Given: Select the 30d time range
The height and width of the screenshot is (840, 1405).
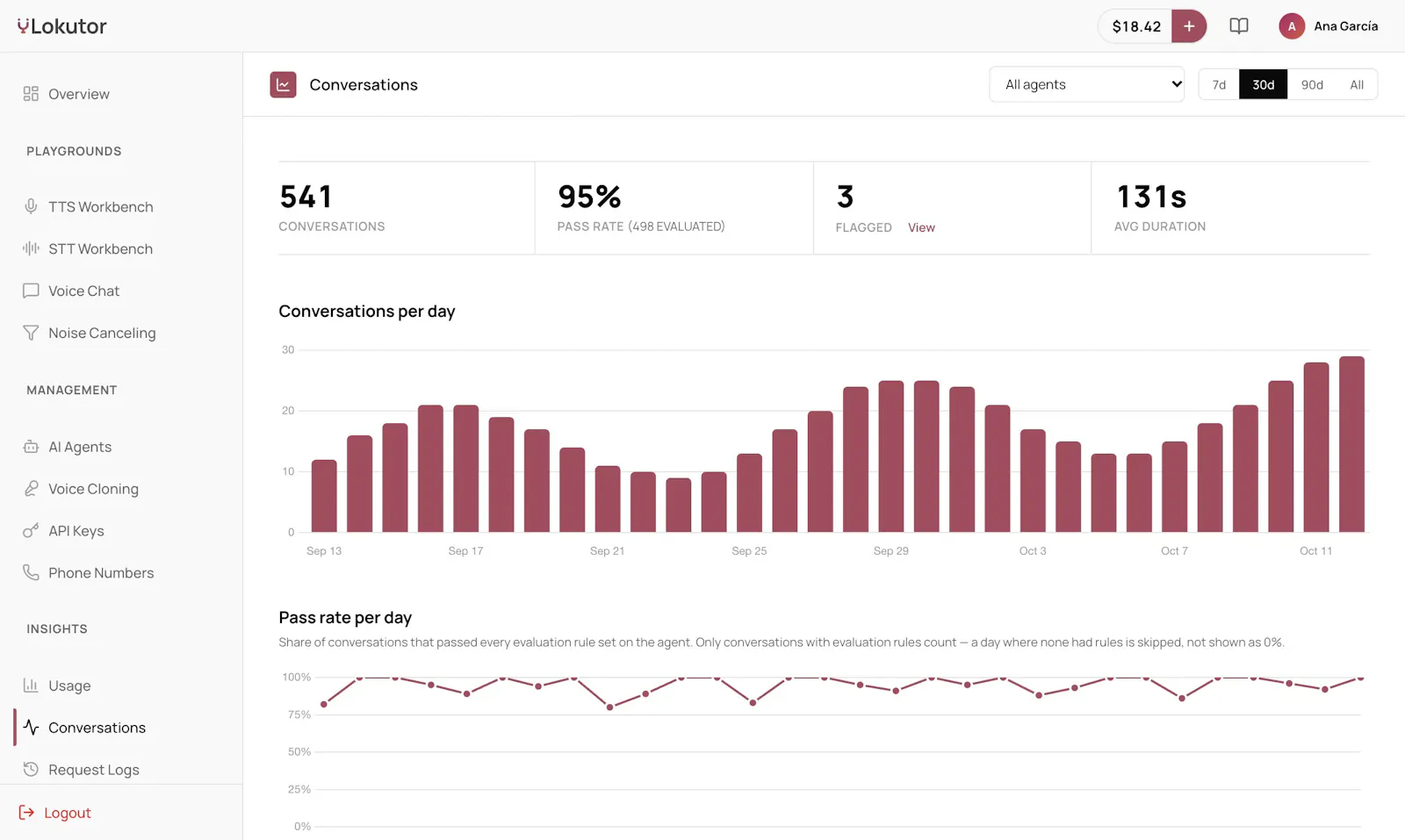Looking at the screenshot, I should click(x=1264, y=84).
